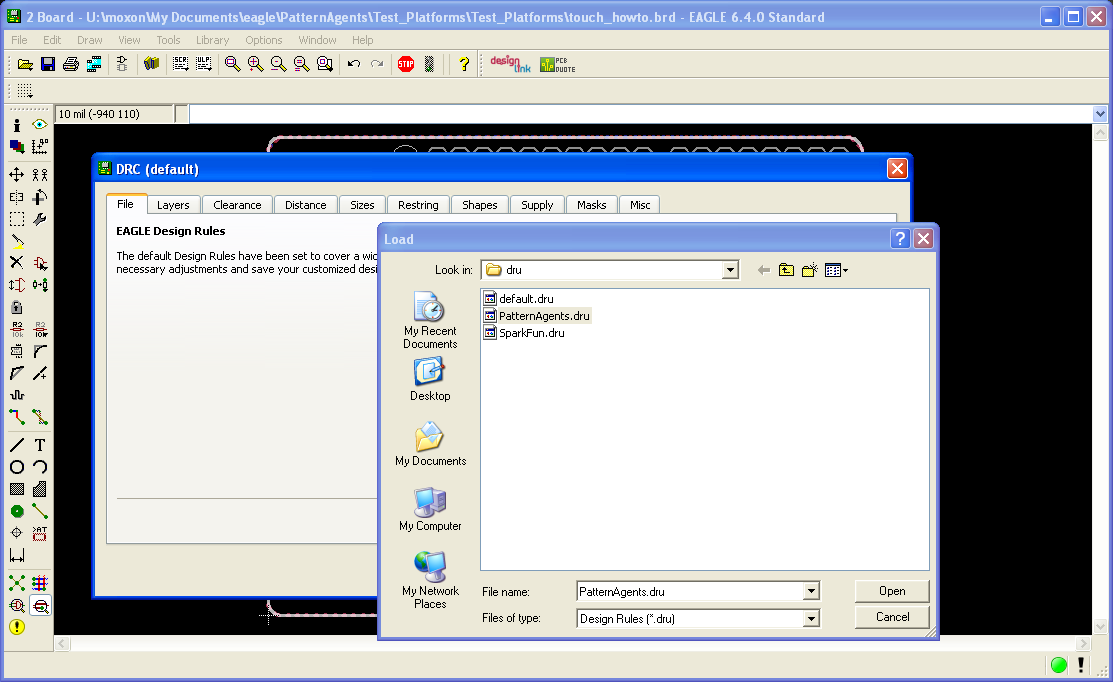The image size is (1113, 682).
Task: Open the Errors (yellow exclamation) tool
Action: (17, 627)
